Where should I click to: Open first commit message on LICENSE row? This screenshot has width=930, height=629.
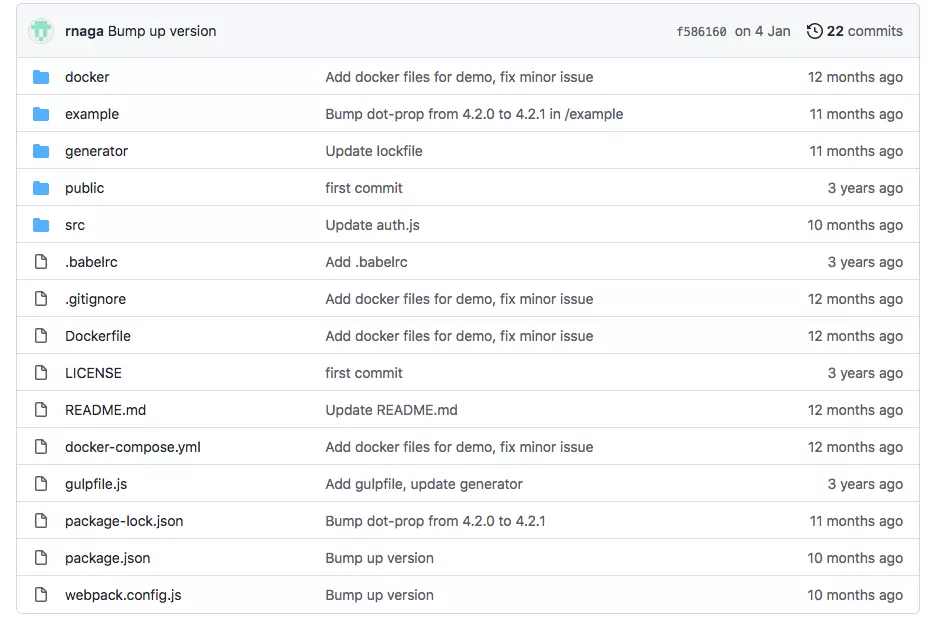(364, 373)
